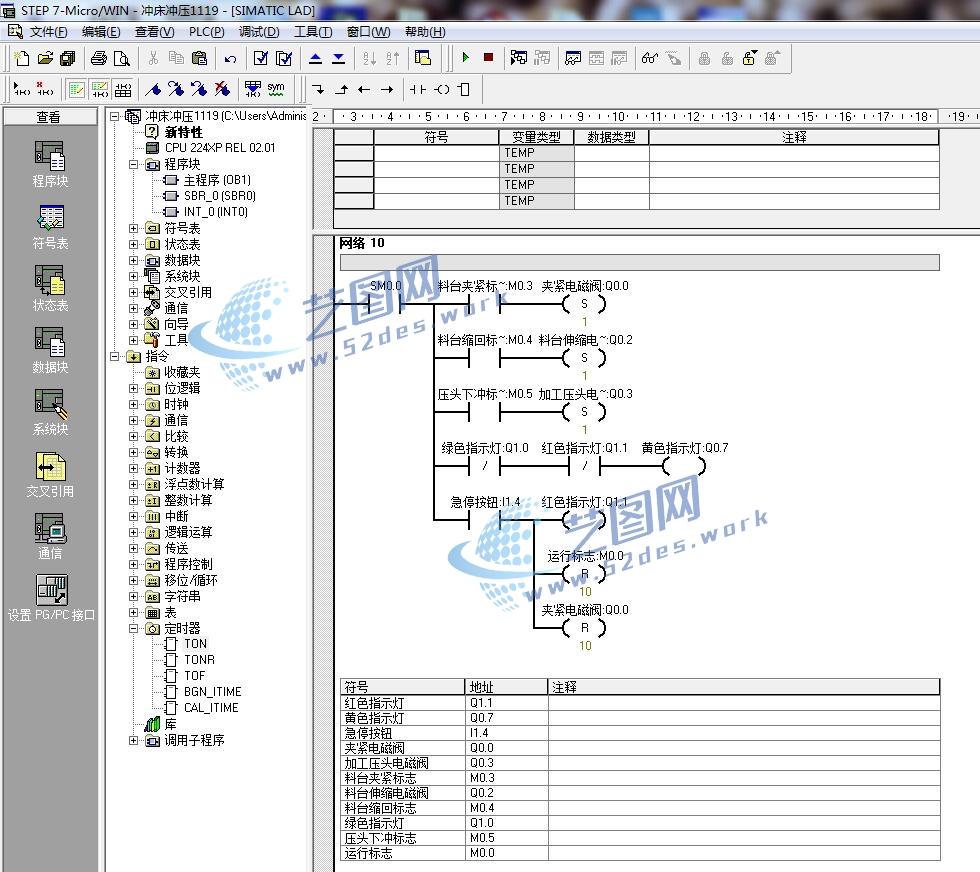Screen dimensions: 980x872
Task: Click the glasses single-read icon
Action: click(649, 58)
